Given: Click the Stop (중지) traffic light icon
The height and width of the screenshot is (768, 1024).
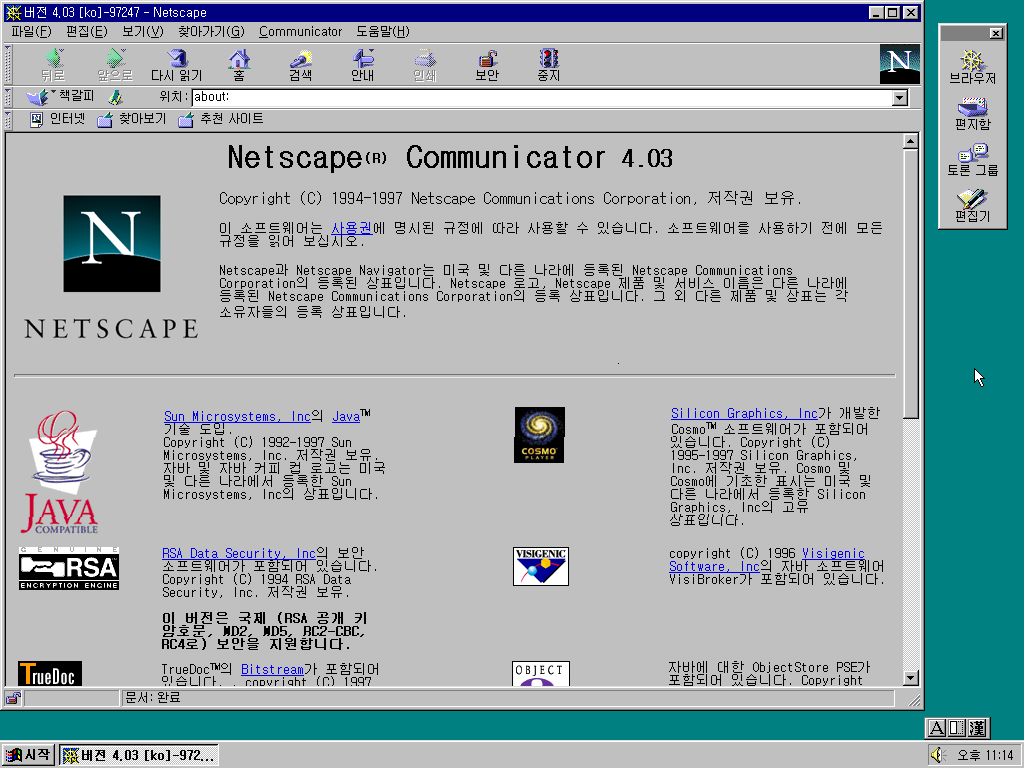Looking at the screenshot, I should tap(549, 65).
